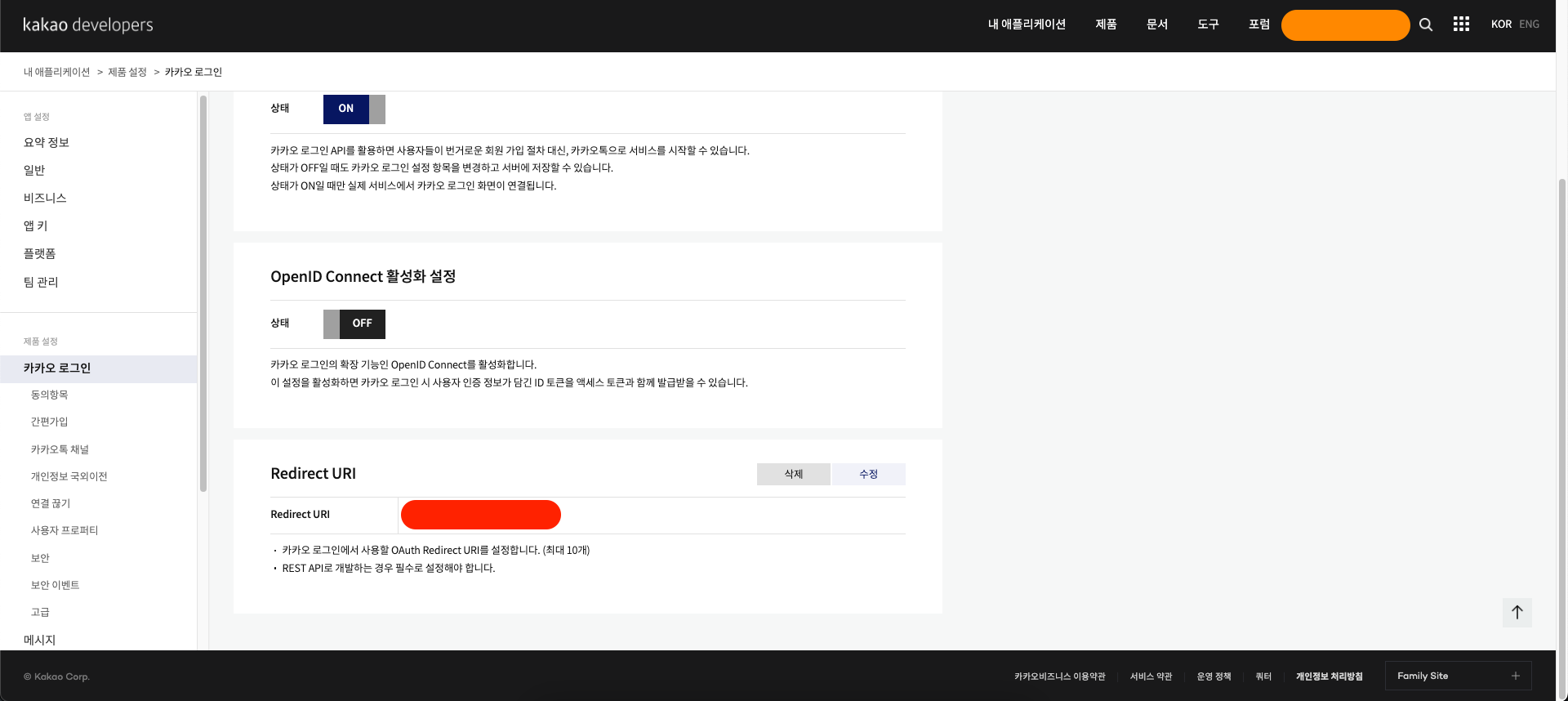This screenshot has width=1568, height=701.
Task: Select 앱 키 in sidebar
Action: tap(35, 225)
